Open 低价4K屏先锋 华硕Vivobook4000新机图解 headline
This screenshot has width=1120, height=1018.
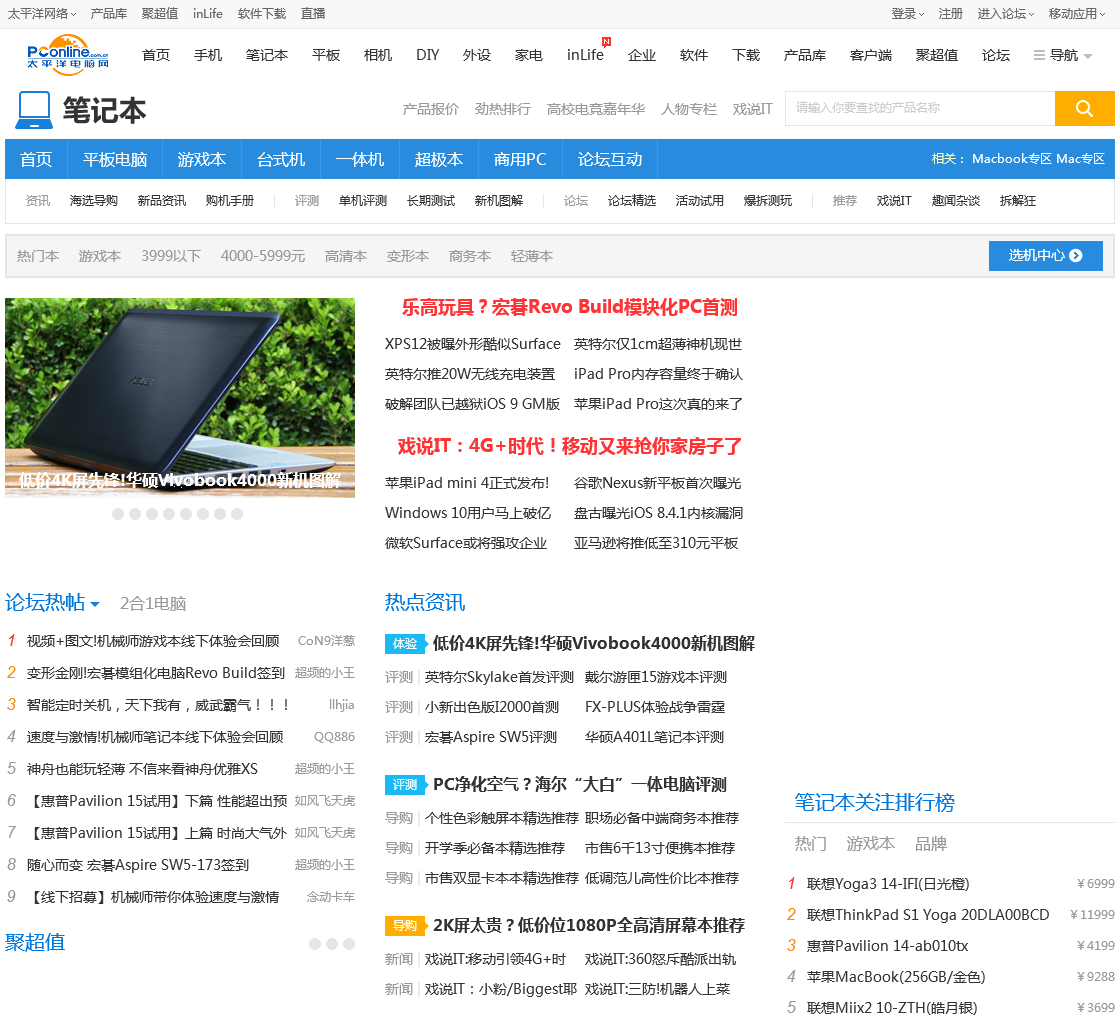(594, 644)
